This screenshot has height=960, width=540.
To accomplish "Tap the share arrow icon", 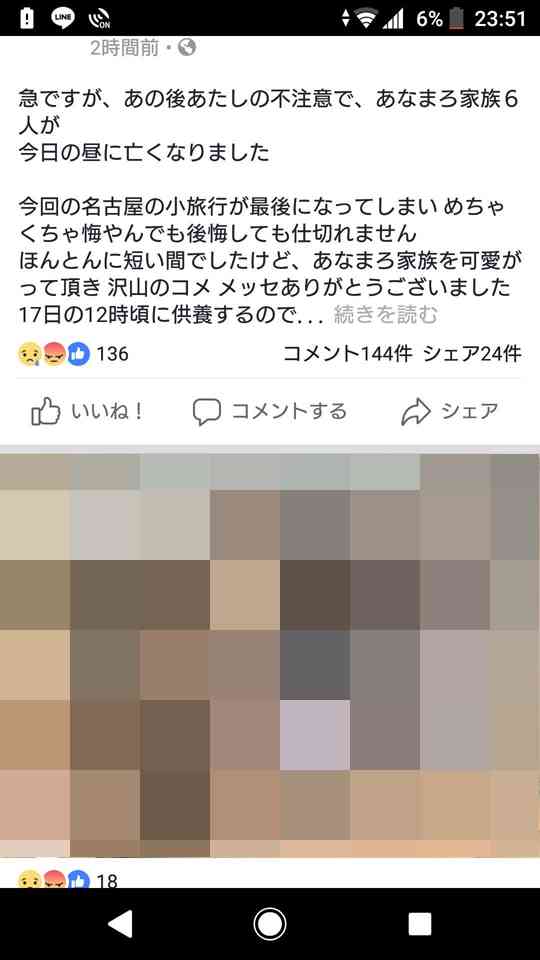I will click(416, 411).
